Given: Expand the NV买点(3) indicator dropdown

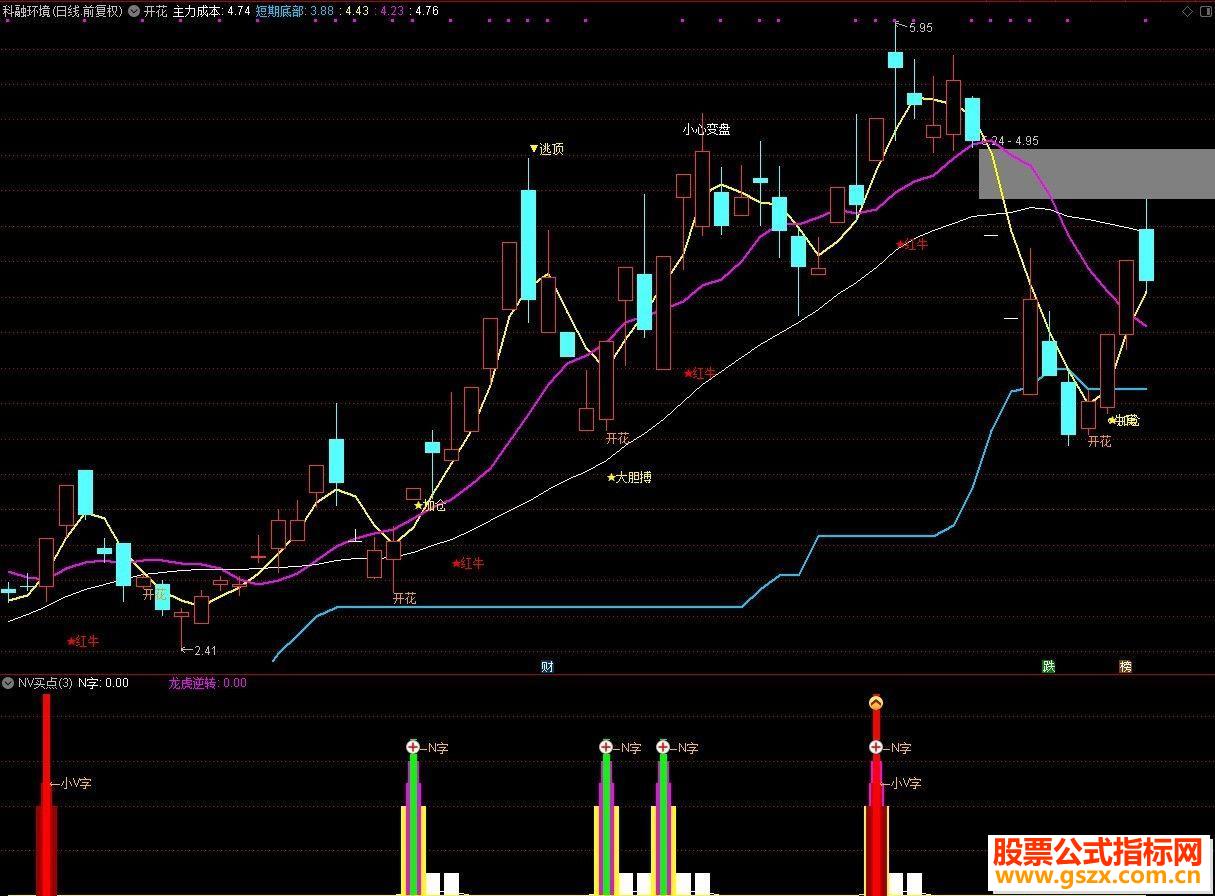Looking at the screenshot, I should (8, 683).
